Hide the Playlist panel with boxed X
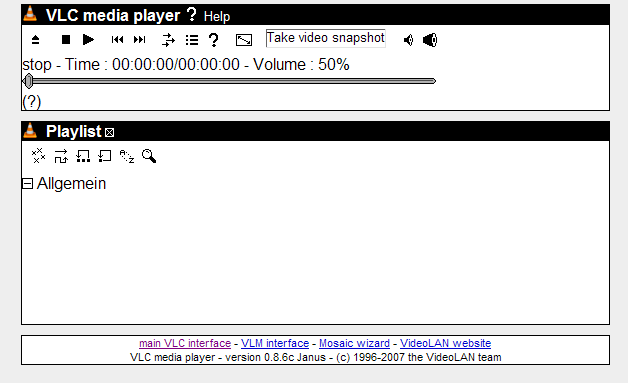The width and height of the screenshot is (628, 383). (109, 133)
